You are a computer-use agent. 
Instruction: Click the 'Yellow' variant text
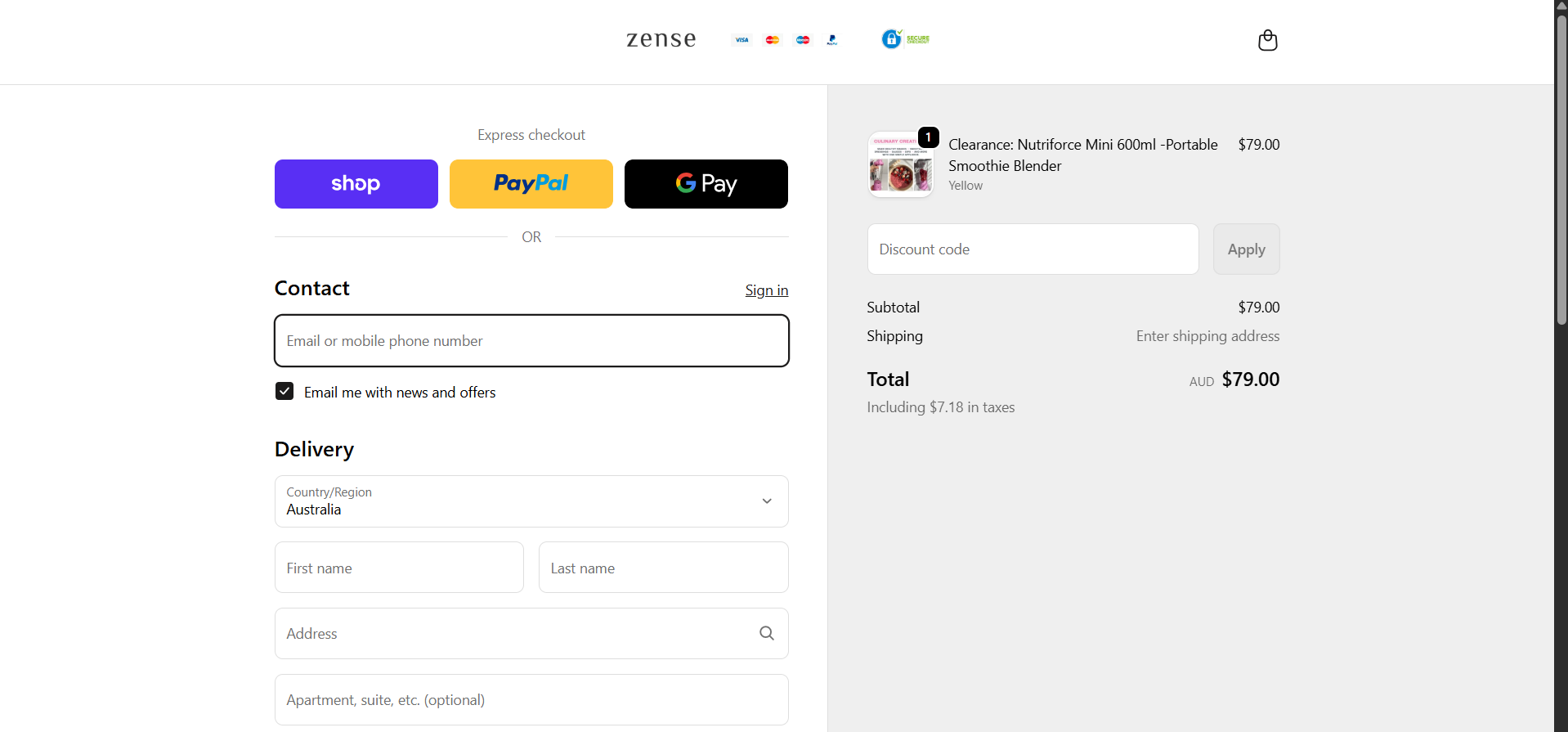click(965, 186)
